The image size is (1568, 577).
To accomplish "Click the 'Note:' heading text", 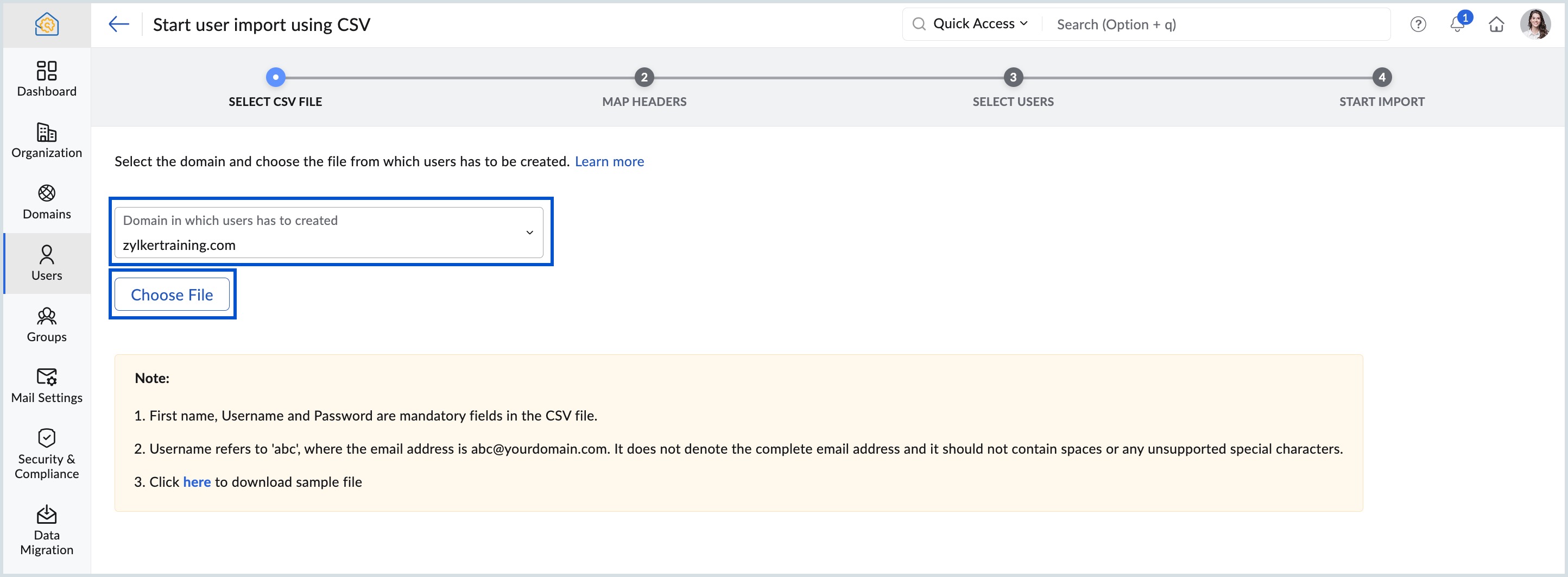I will click(152, 378).
